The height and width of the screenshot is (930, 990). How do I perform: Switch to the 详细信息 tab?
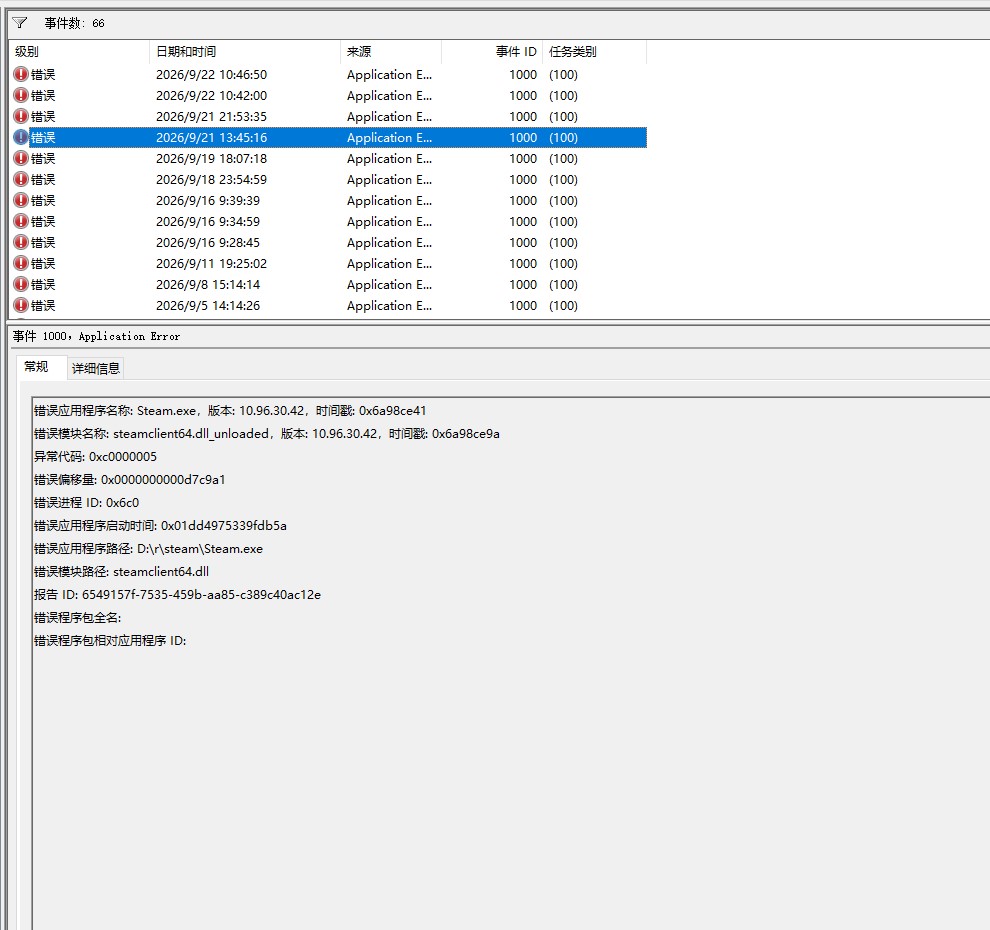coord(96,368)
